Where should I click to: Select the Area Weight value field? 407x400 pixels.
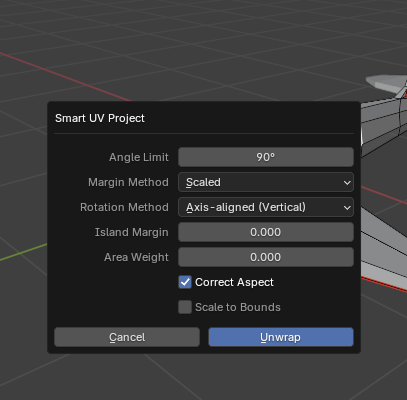tap(266, 257)
